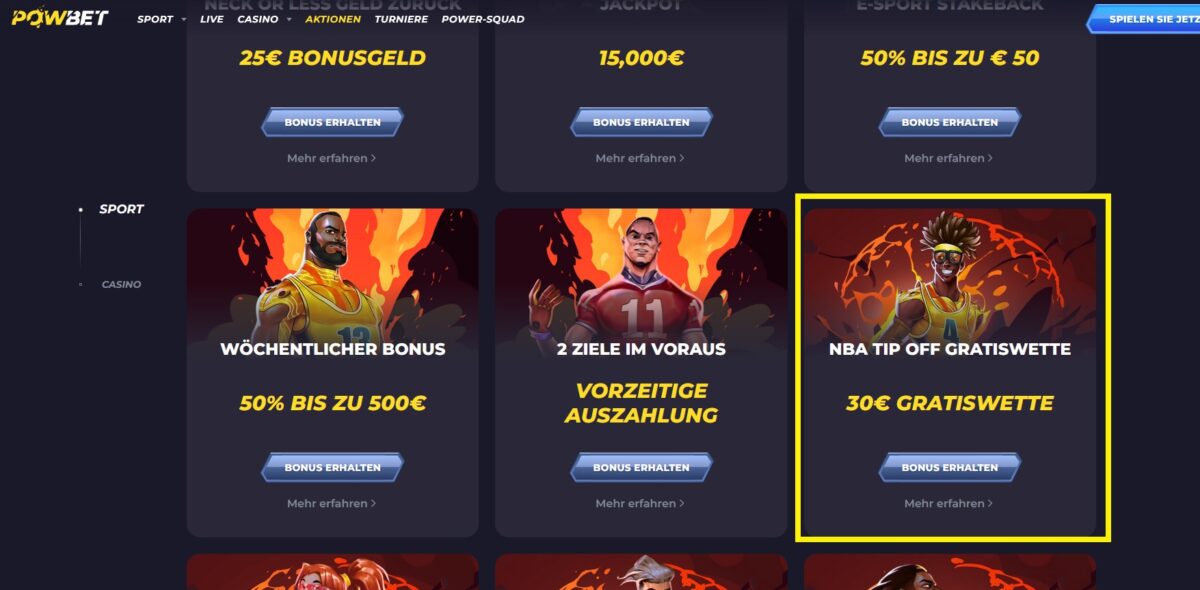Open Mehr erfahren under 50% bis zu € 50
This screenshot has height=590, width=1200.
(x=949, y=158)
